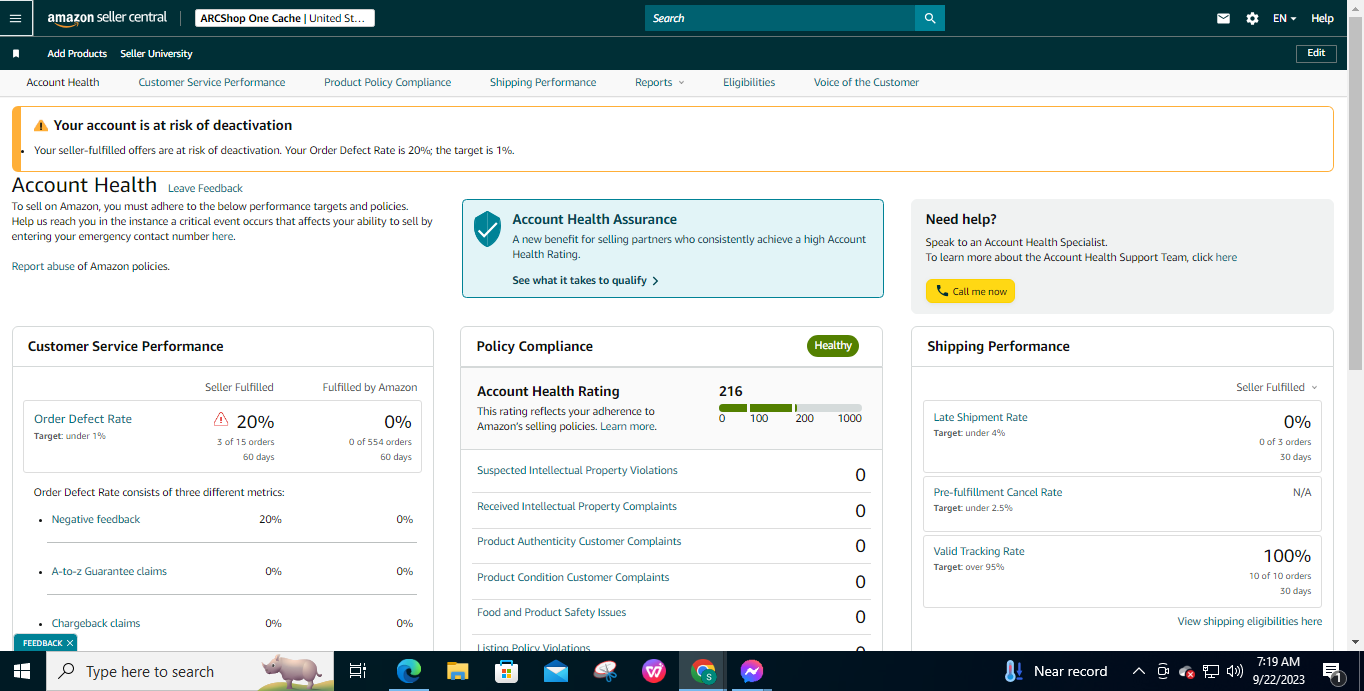The height and width of the screenshot is (691, 1364).
Task: Click the Windows Type here to search box
Action: tap(190, 671)
